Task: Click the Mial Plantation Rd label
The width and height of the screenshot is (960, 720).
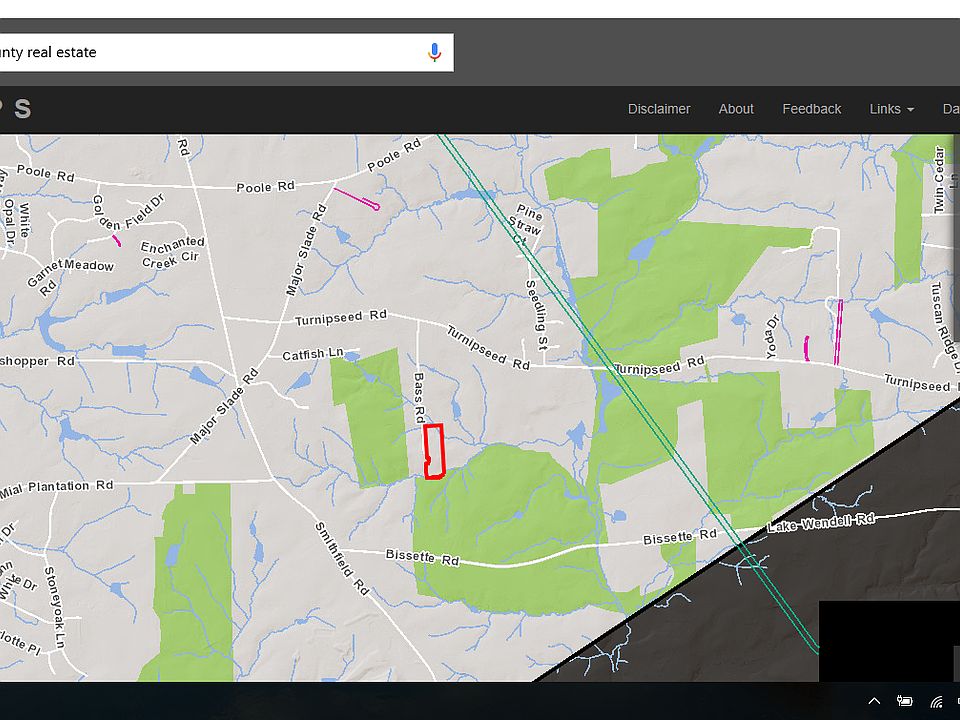Action: coord(57,486)
